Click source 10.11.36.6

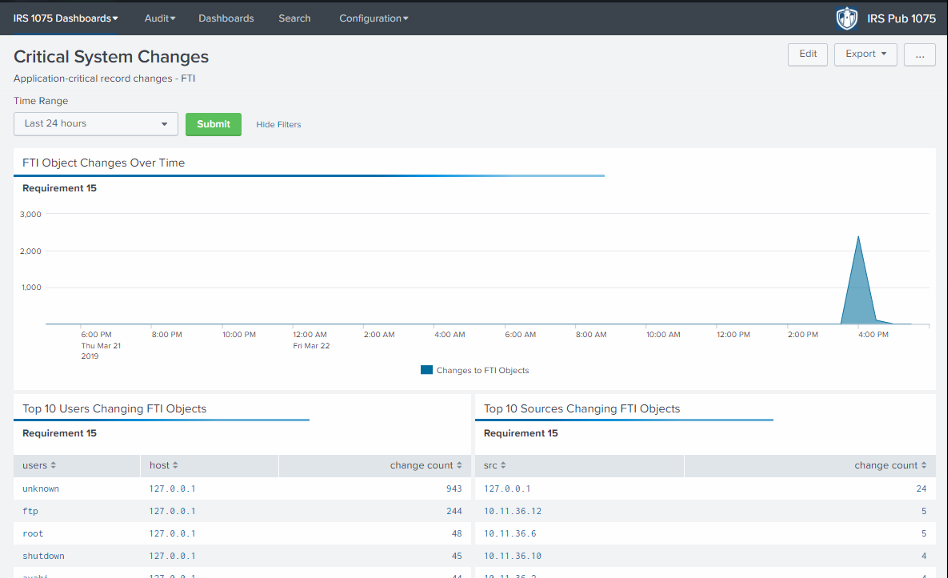[510, 533]
